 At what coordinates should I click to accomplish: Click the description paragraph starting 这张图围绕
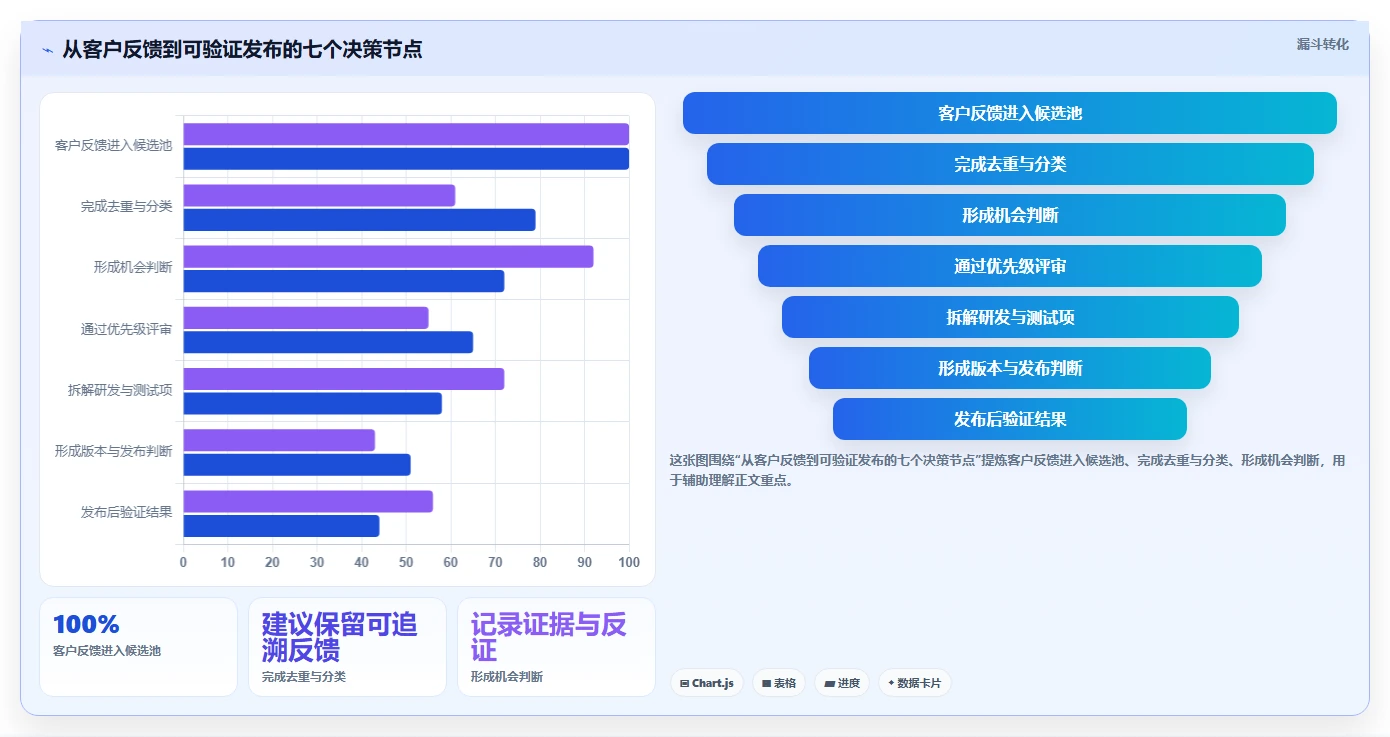point(1008,470)
